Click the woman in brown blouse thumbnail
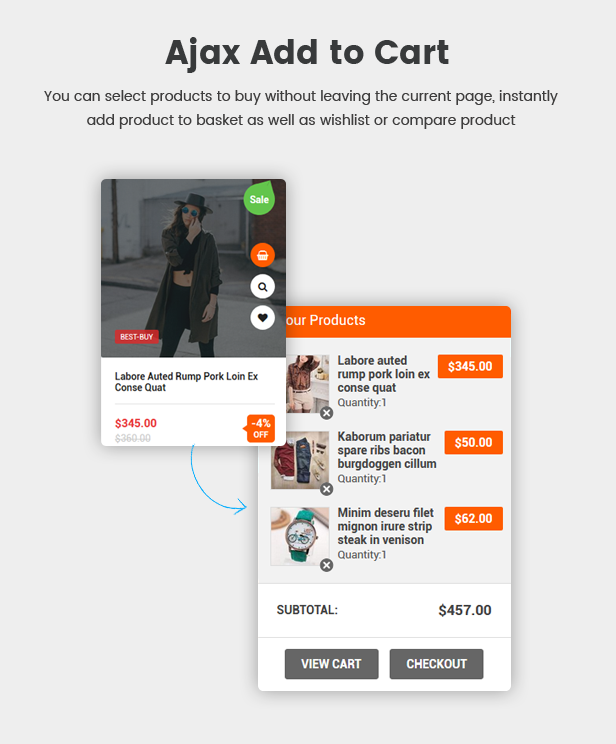The width and height of the screenshot is (616, 744). point(308,384)
